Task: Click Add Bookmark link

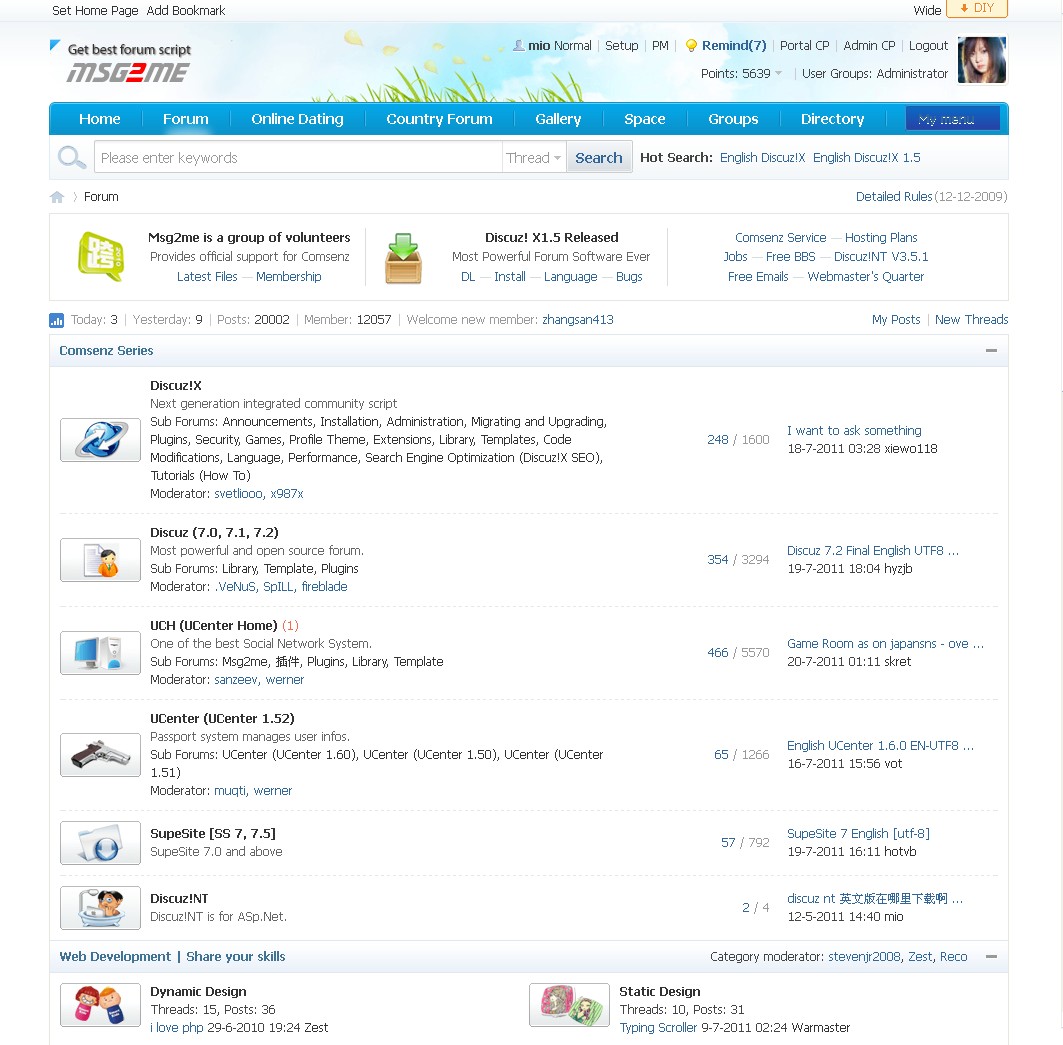Action: pyautogui.click(x=186, y=10)
